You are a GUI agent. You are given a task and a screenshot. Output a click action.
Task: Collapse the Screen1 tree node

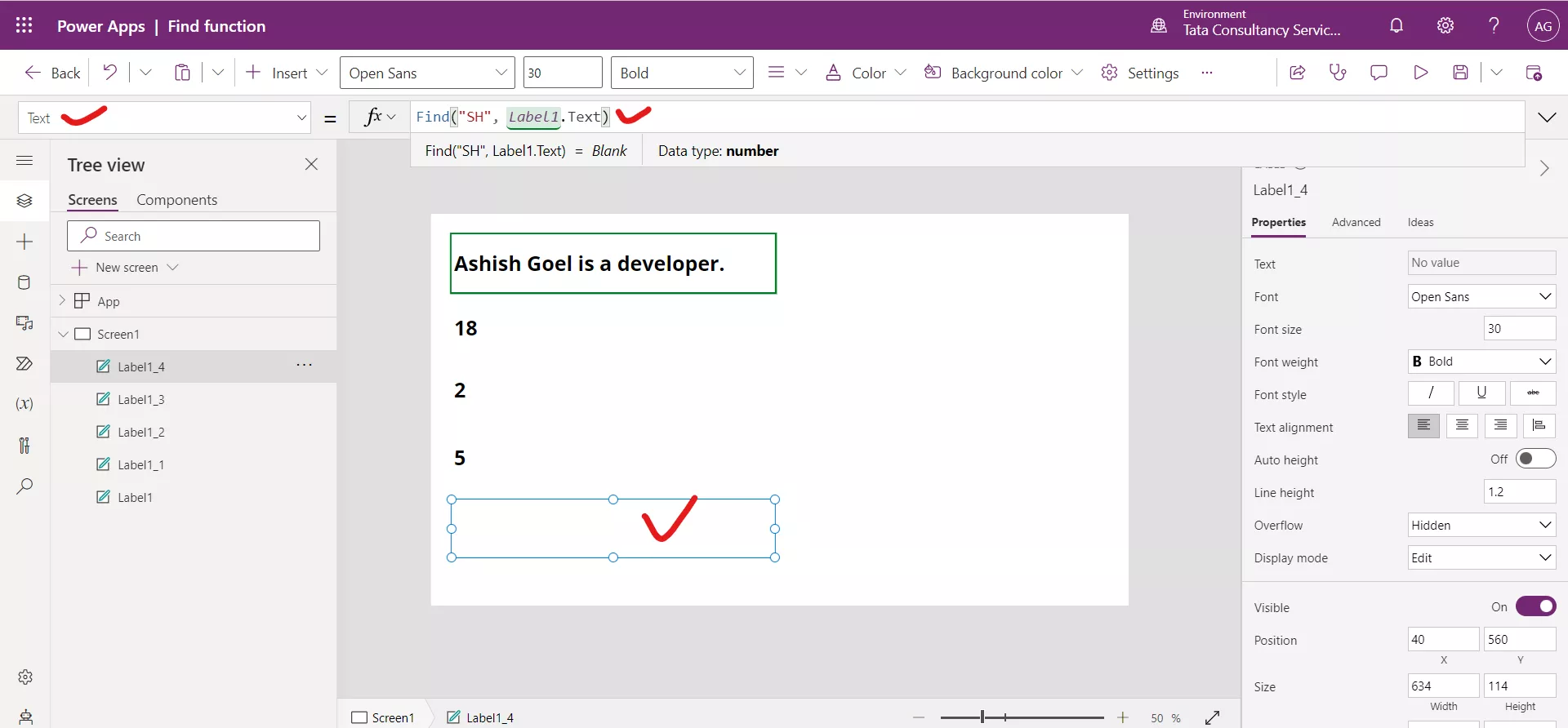click(63, 334)
